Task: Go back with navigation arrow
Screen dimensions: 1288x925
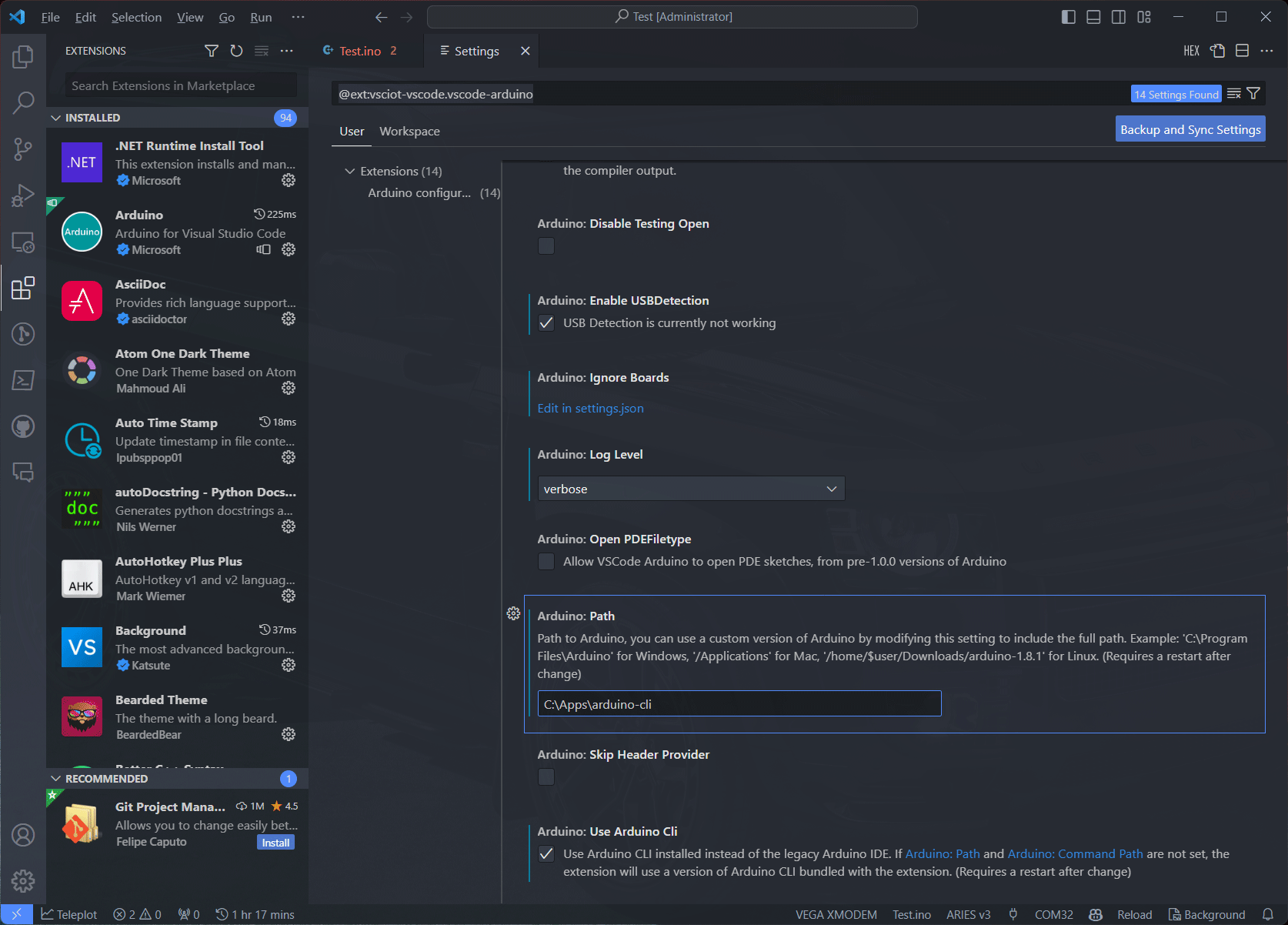Action: pos(382,17)
